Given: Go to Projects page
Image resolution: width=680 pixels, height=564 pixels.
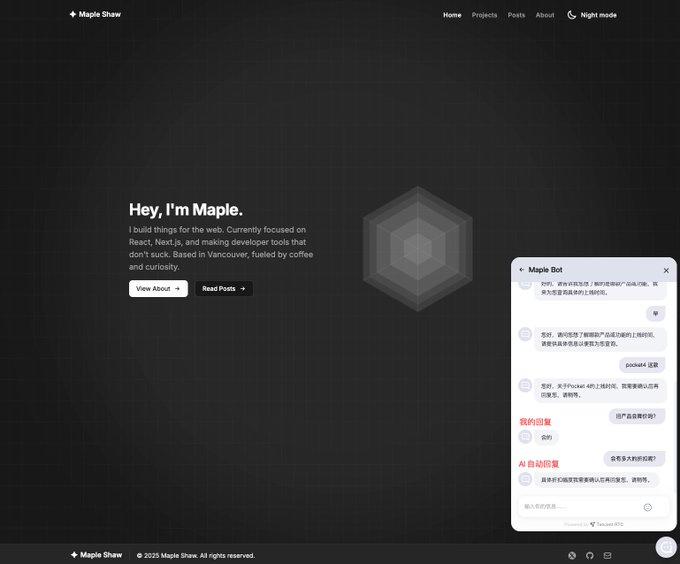Looking at the screenshot, I should [484, 15].
